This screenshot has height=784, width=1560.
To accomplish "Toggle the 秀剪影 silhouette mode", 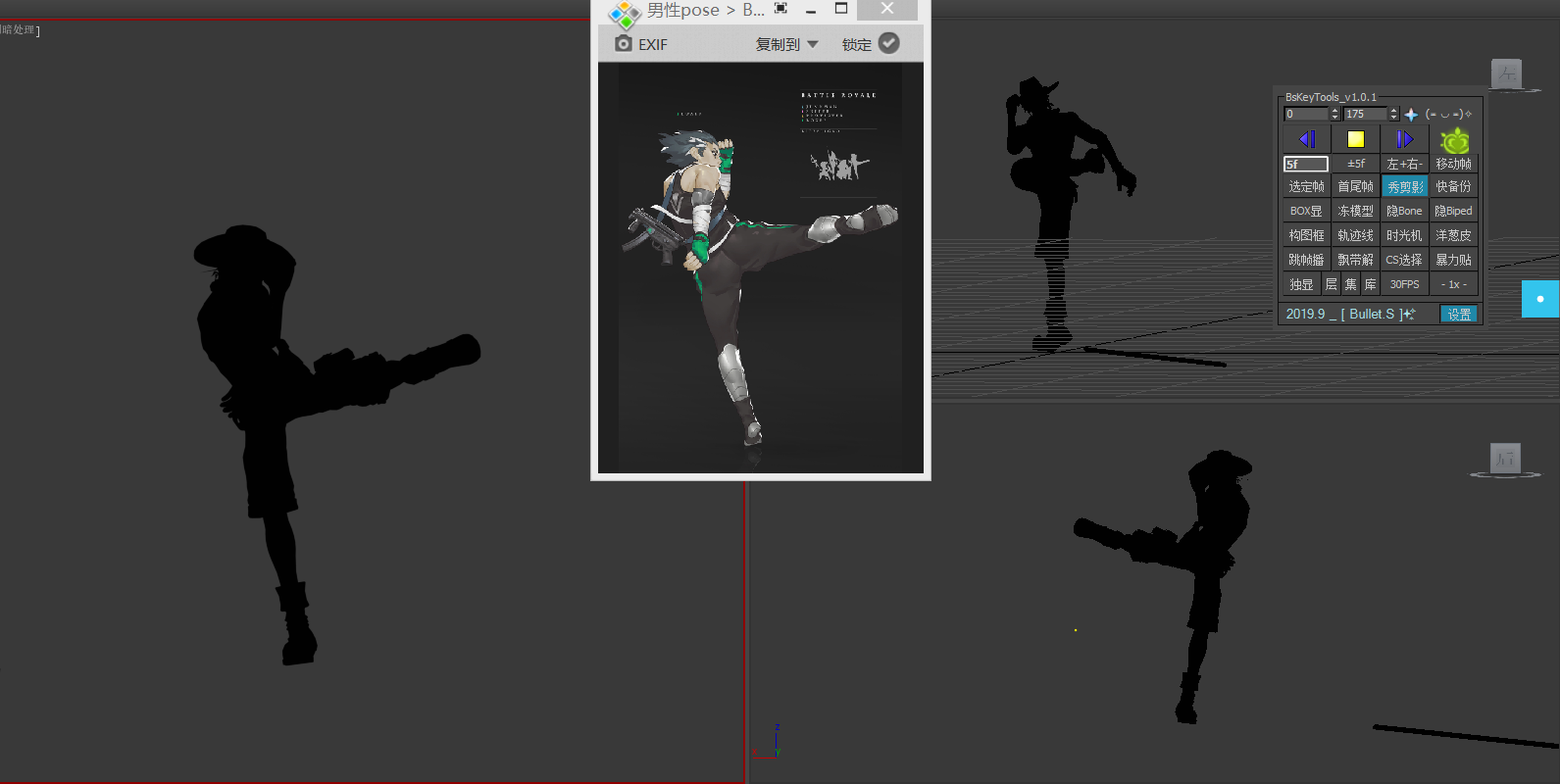I will (1404, 186).
